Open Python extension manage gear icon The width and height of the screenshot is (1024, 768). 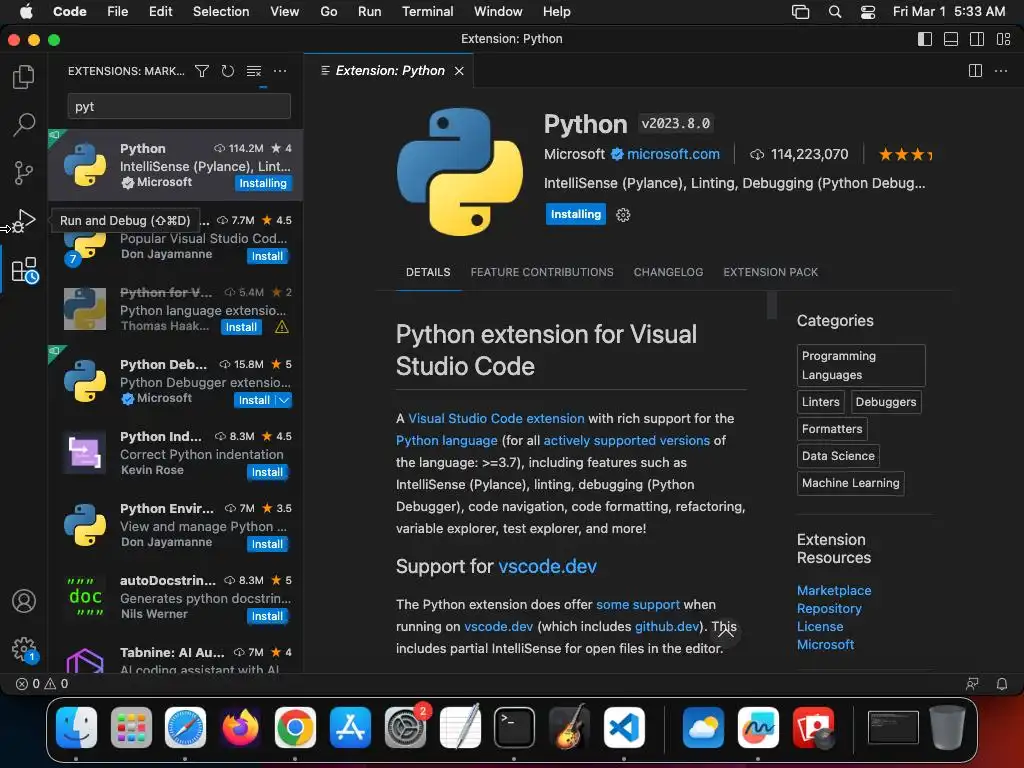click(623, 215)
